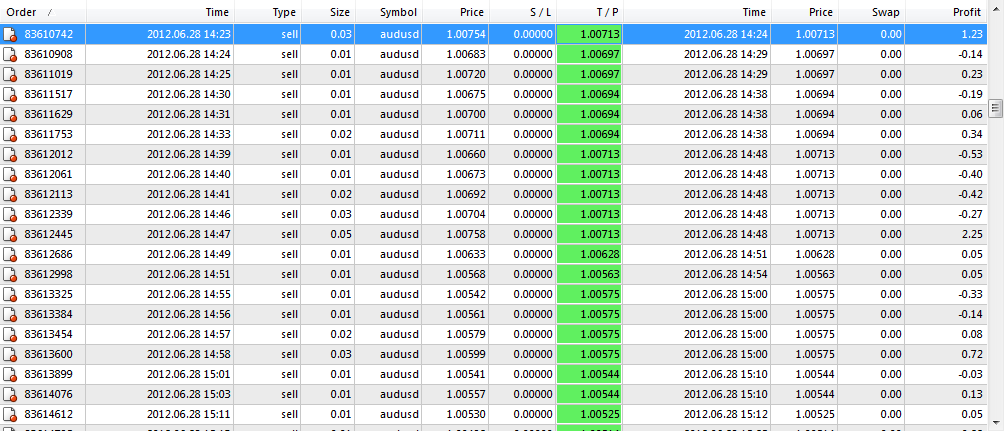Image resolution: width=1004 pixels, height=431 pixels.
Task: Click profit value -0.33
Action: [971, 295]
